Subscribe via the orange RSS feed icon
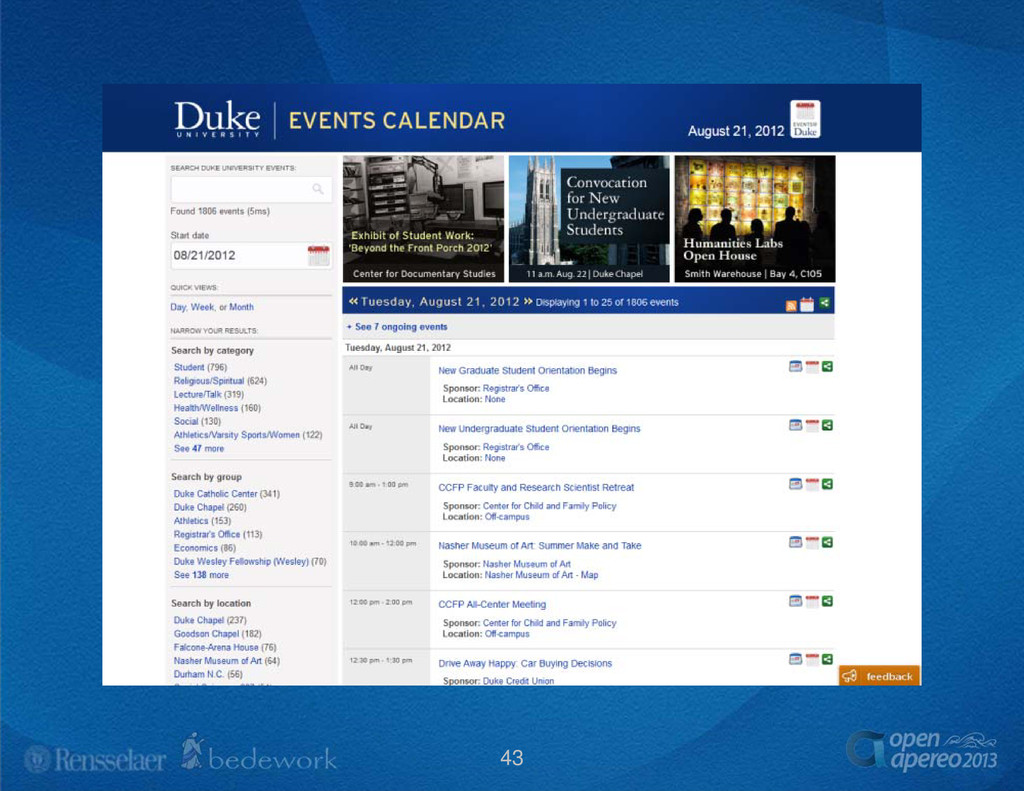Viewport: 1024px width, 791px height. (x=791, y=305)
